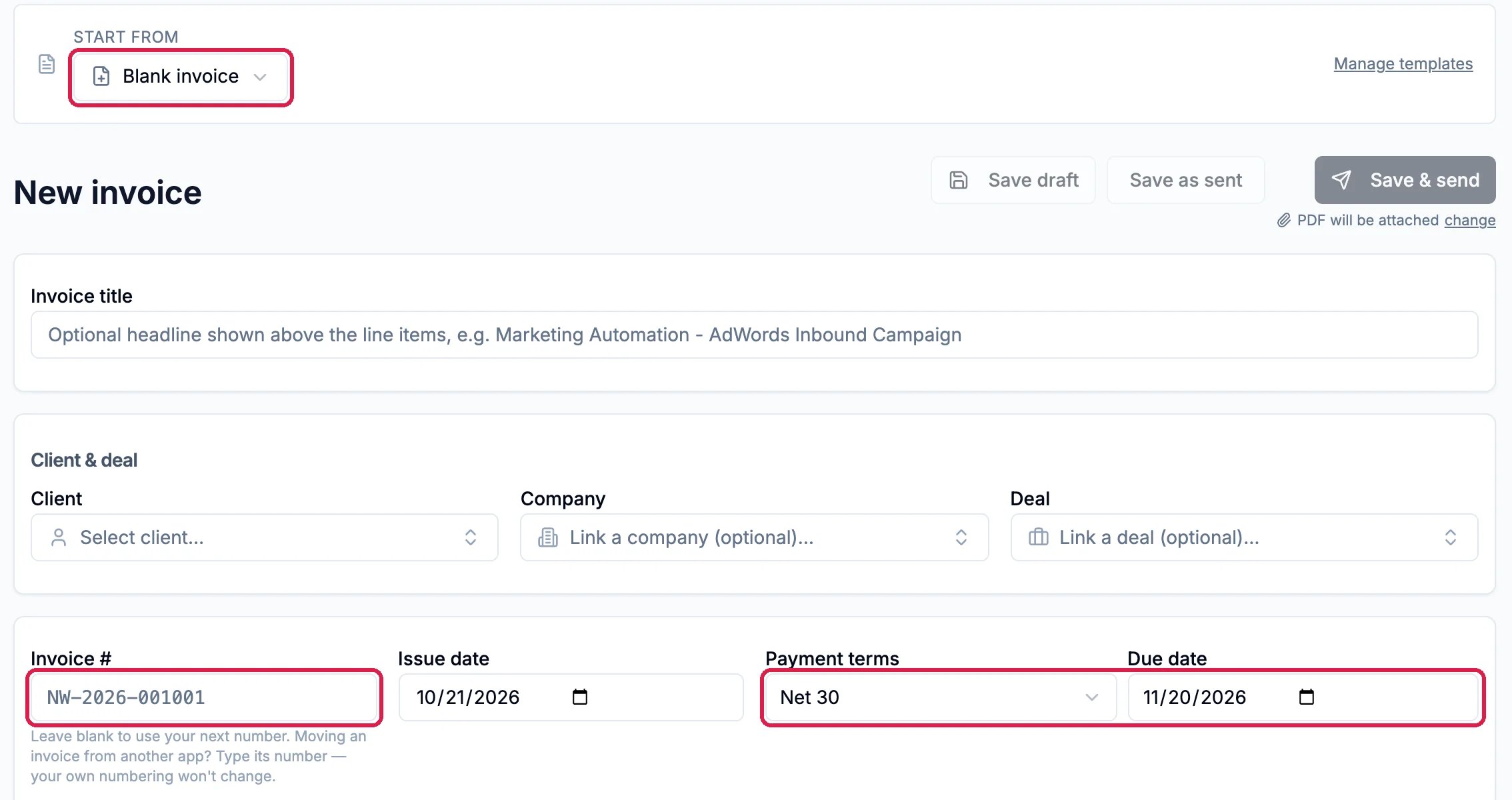Click the Save draft button
Viewport: 1512px width, 800px height.
1013,180
